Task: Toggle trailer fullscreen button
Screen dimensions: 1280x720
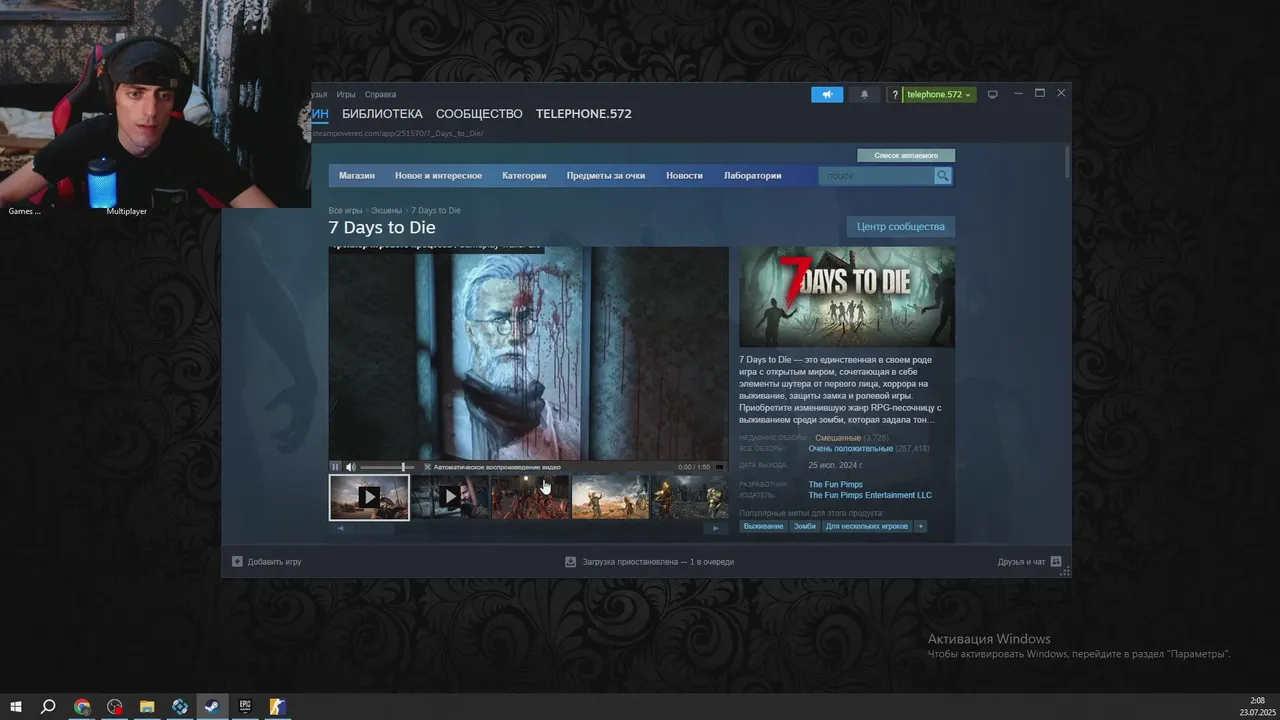Action: 719,467
